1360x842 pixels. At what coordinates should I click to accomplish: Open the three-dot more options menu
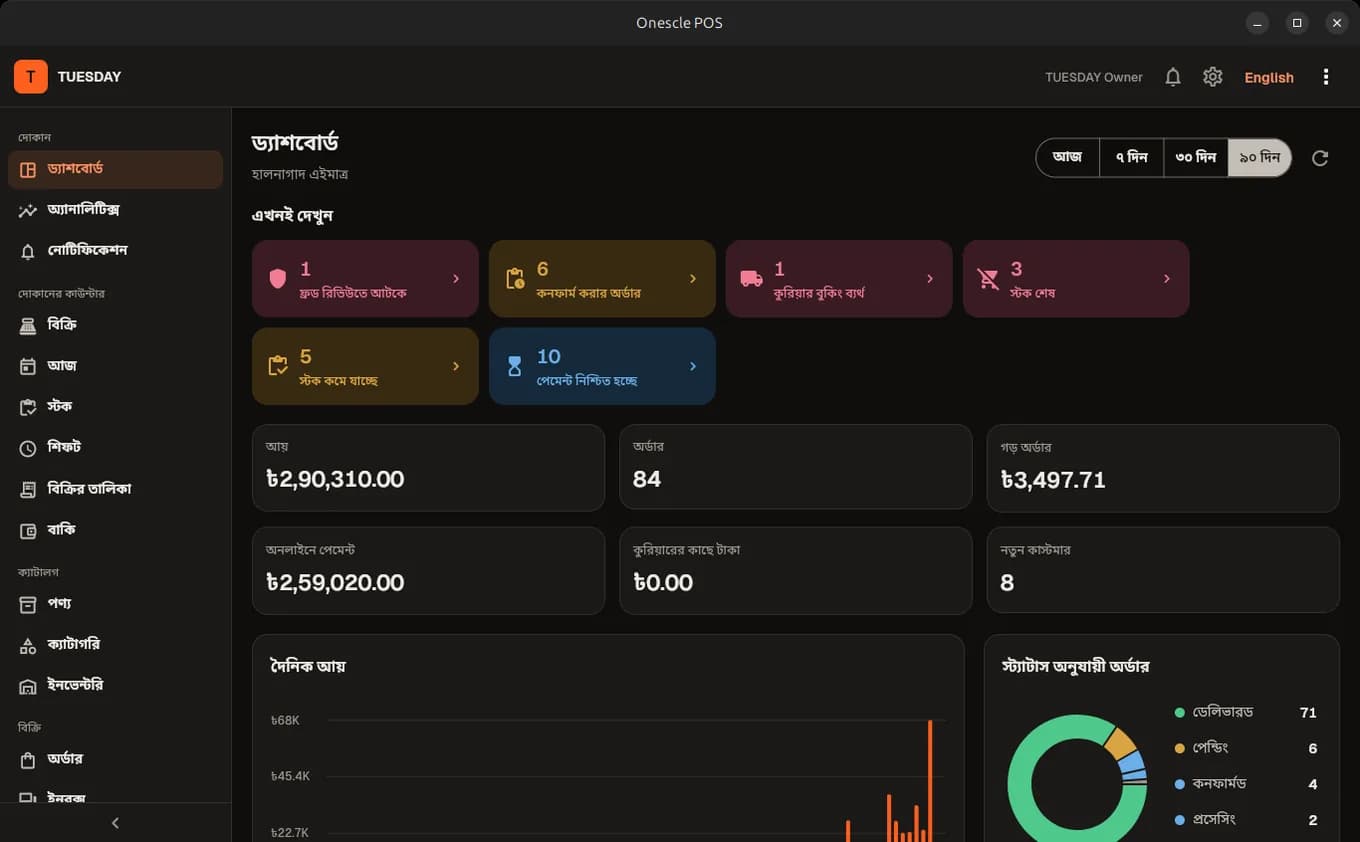(1326, 77)
